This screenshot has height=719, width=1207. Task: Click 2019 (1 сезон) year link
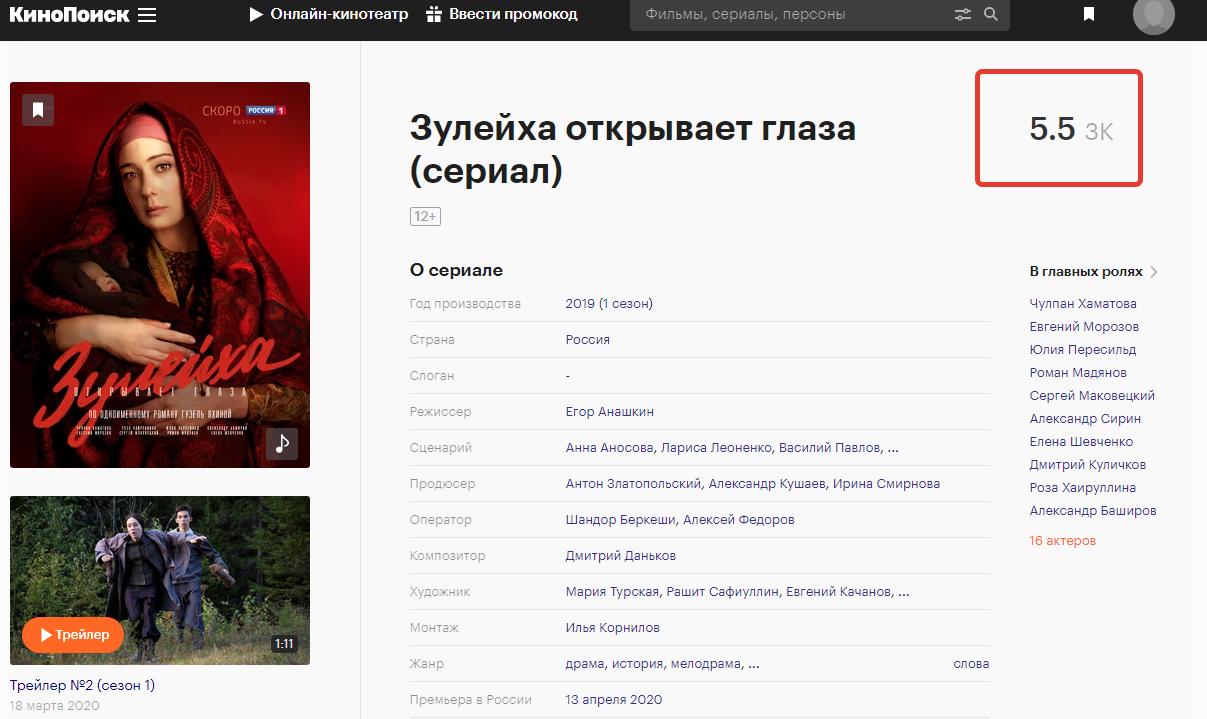tap(609, 303)
